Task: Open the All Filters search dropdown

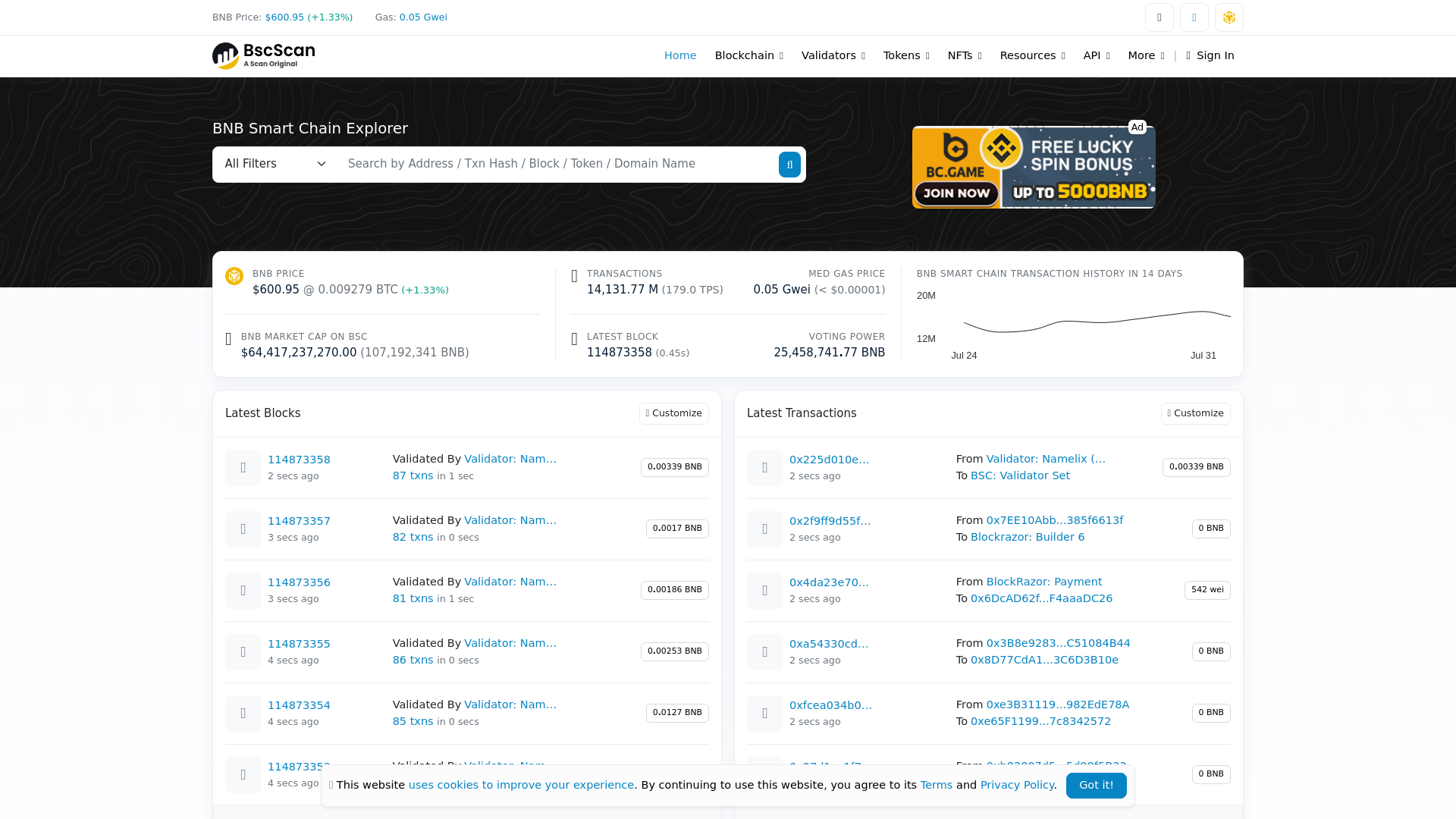Action: 275,164
